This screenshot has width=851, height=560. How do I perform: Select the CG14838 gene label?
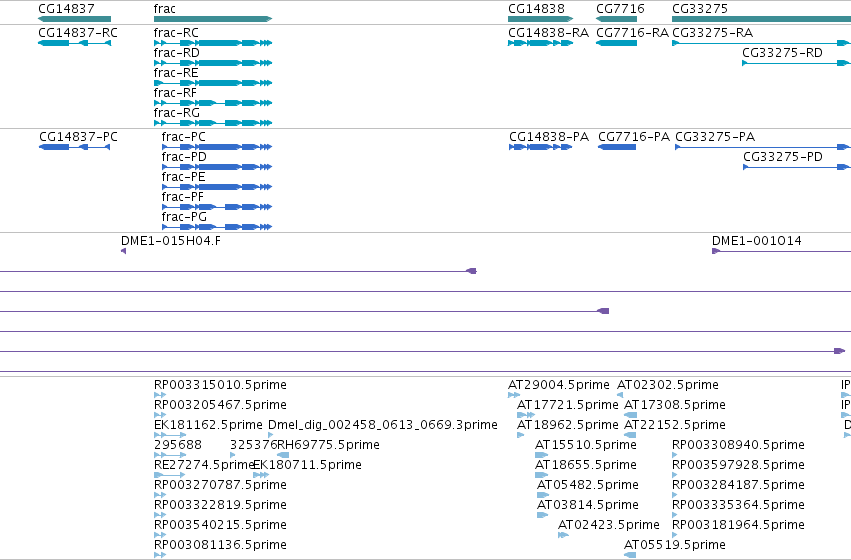pyautogui.click(x=536, y=9)
